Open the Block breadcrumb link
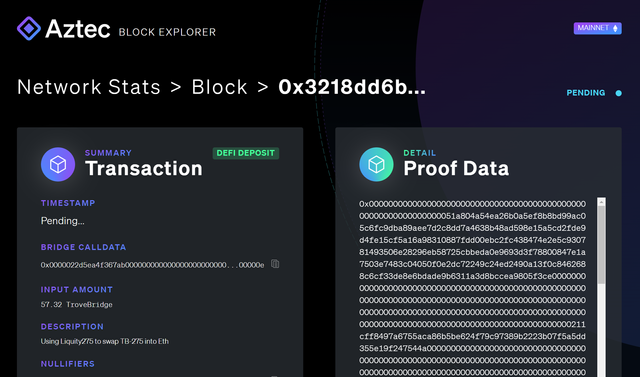 pos(220,87)
